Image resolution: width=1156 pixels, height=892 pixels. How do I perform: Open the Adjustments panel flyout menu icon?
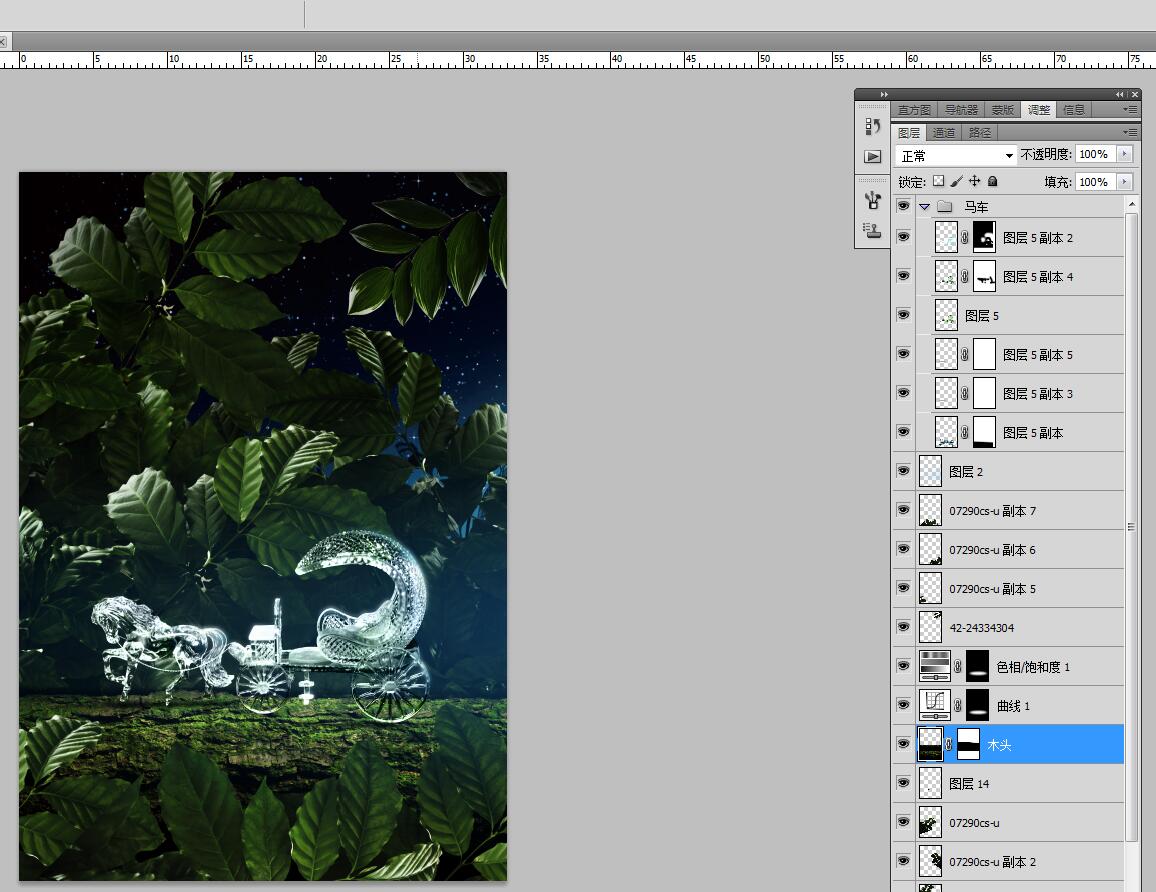tap(1130, 109)
